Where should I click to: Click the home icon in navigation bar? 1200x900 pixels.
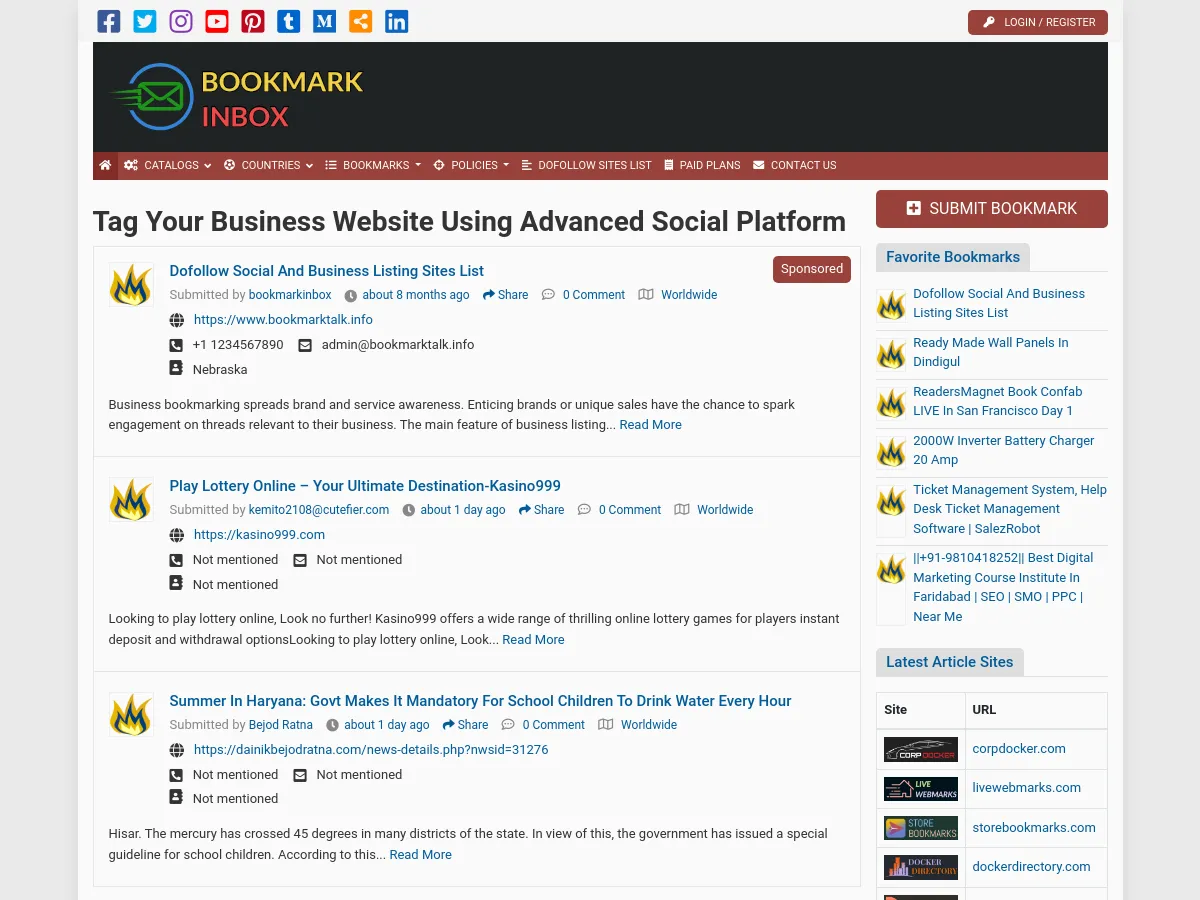[x=105, y=165]
